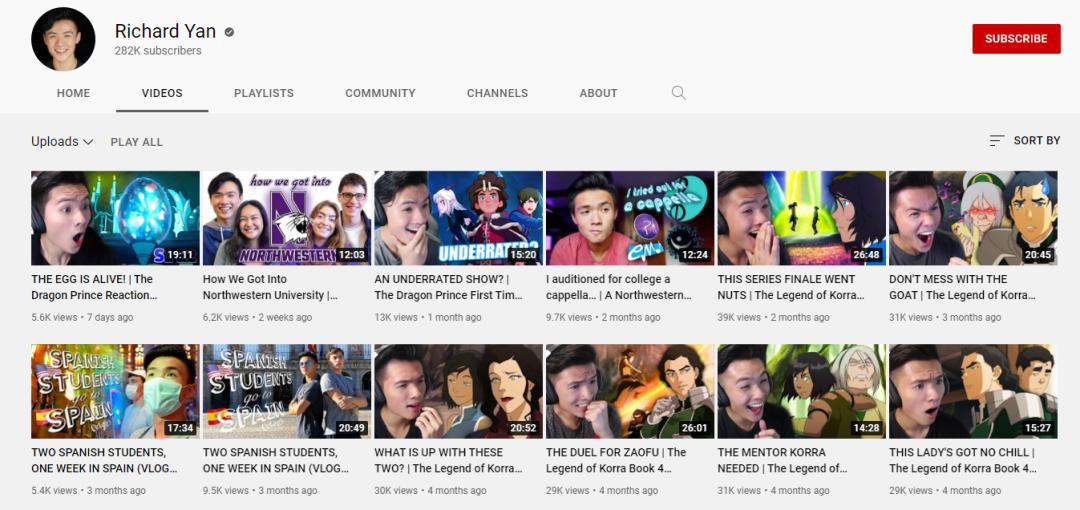Viewport: 1080px width, 510px height.
Task: Open the Playlists tab
Action: tap(264, 93)
